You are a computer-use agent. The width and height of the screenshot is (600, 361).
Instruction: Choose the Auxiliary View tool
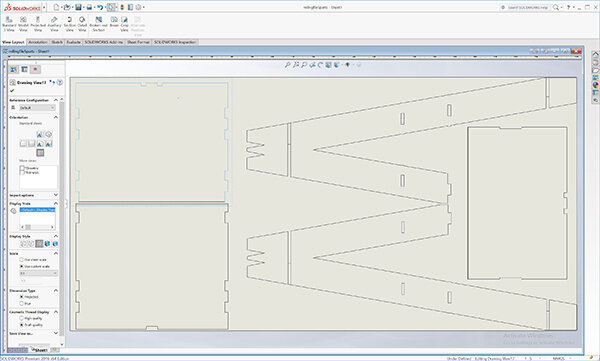click(x=54, y=24)
